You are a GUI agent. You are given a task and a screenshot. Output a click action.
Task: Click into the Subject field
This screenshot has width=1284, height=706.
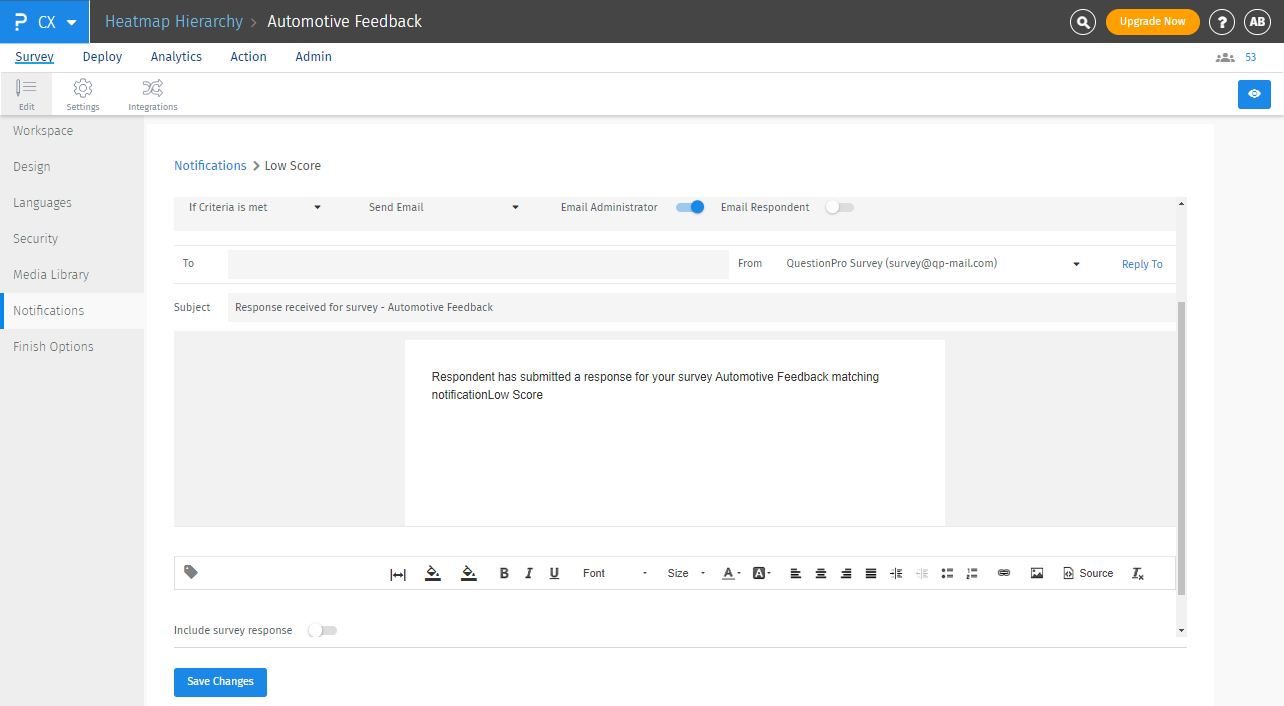pos(701,307)
